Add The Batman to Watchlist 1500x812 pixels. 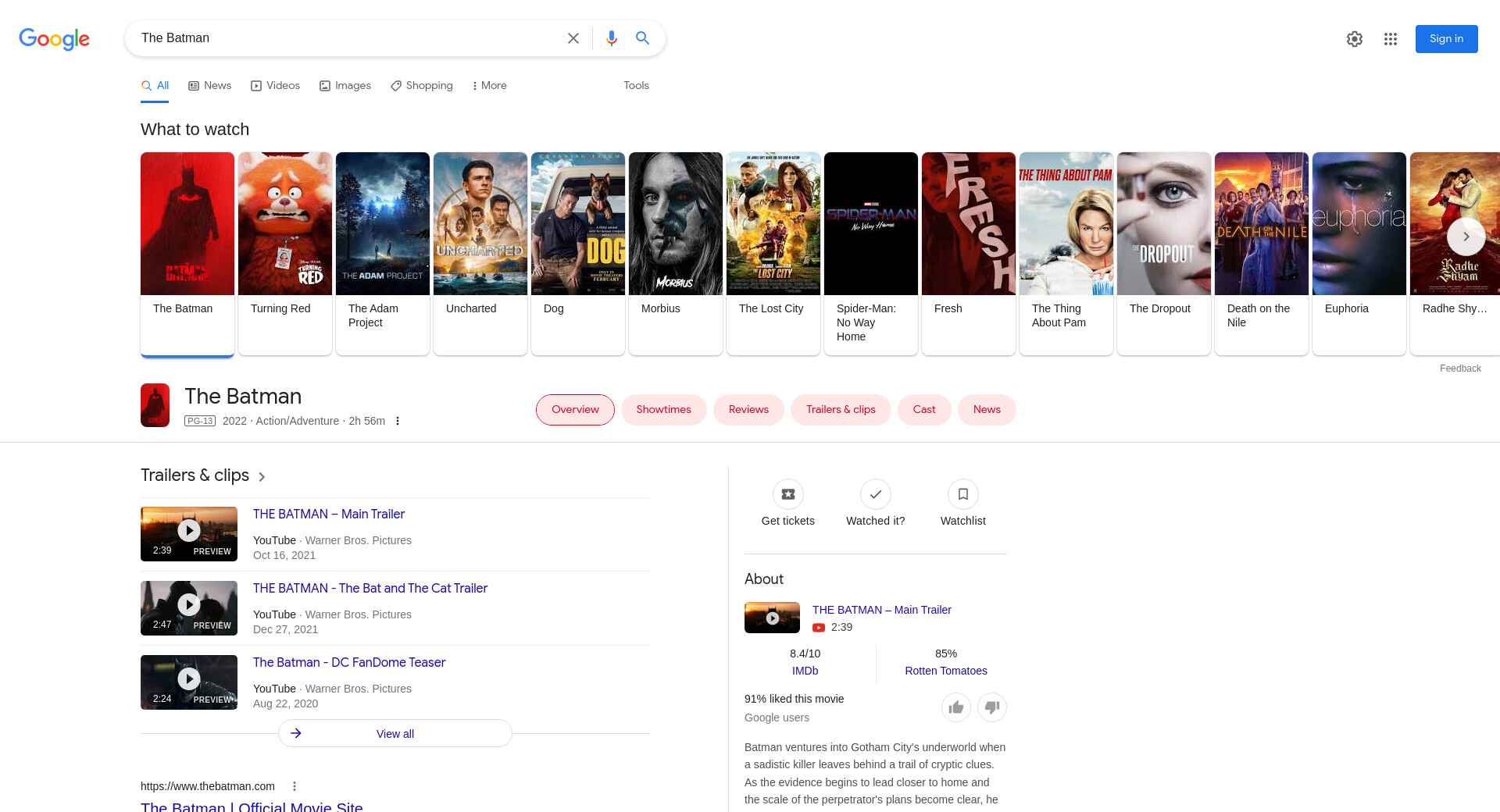tap(962, 494)
